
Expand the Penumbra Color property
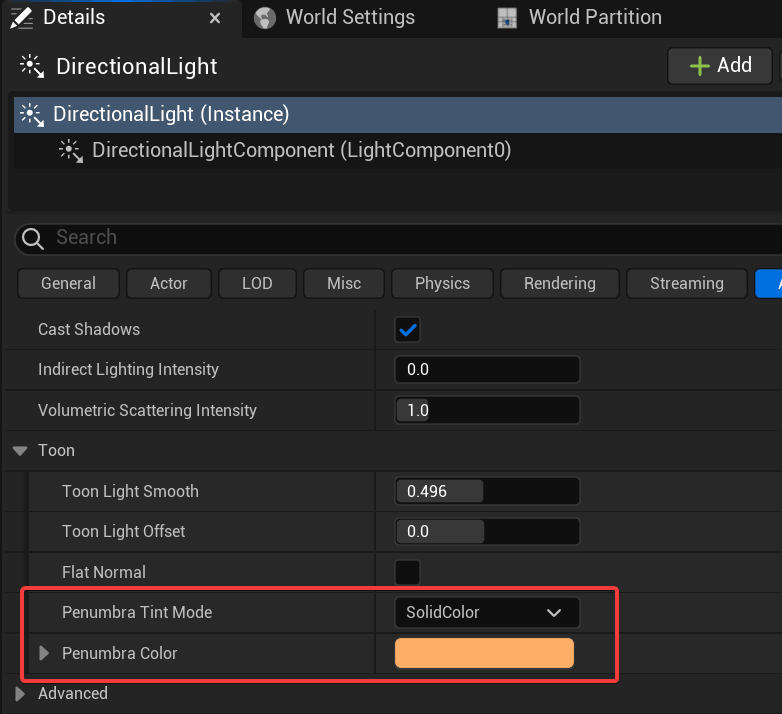coord(44,653)
